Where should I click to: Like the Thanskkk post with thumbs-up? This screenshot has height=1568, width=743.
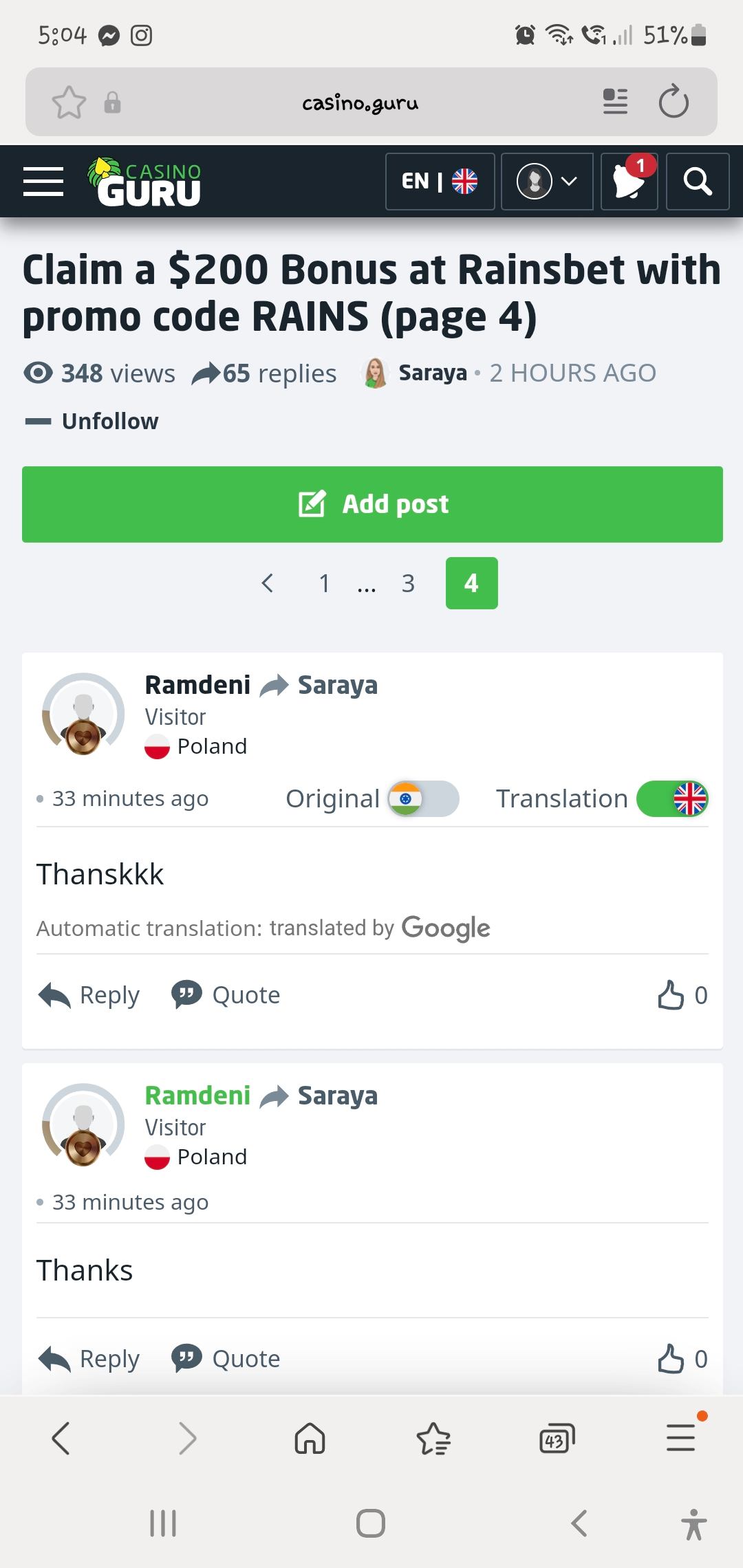coord(671,995)
